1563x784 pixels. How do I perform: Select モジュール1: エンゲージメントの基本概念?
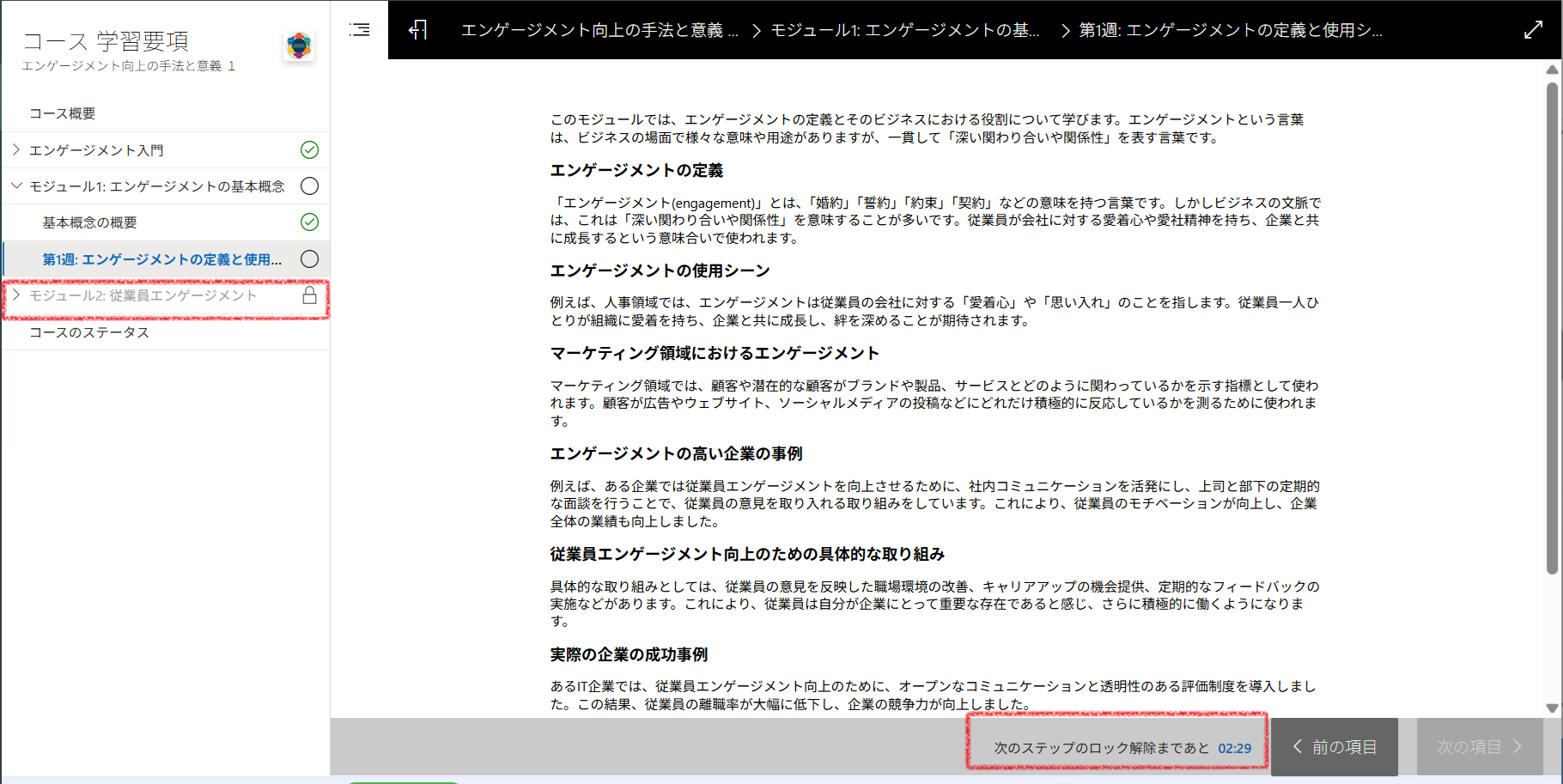tap(157, 186)
